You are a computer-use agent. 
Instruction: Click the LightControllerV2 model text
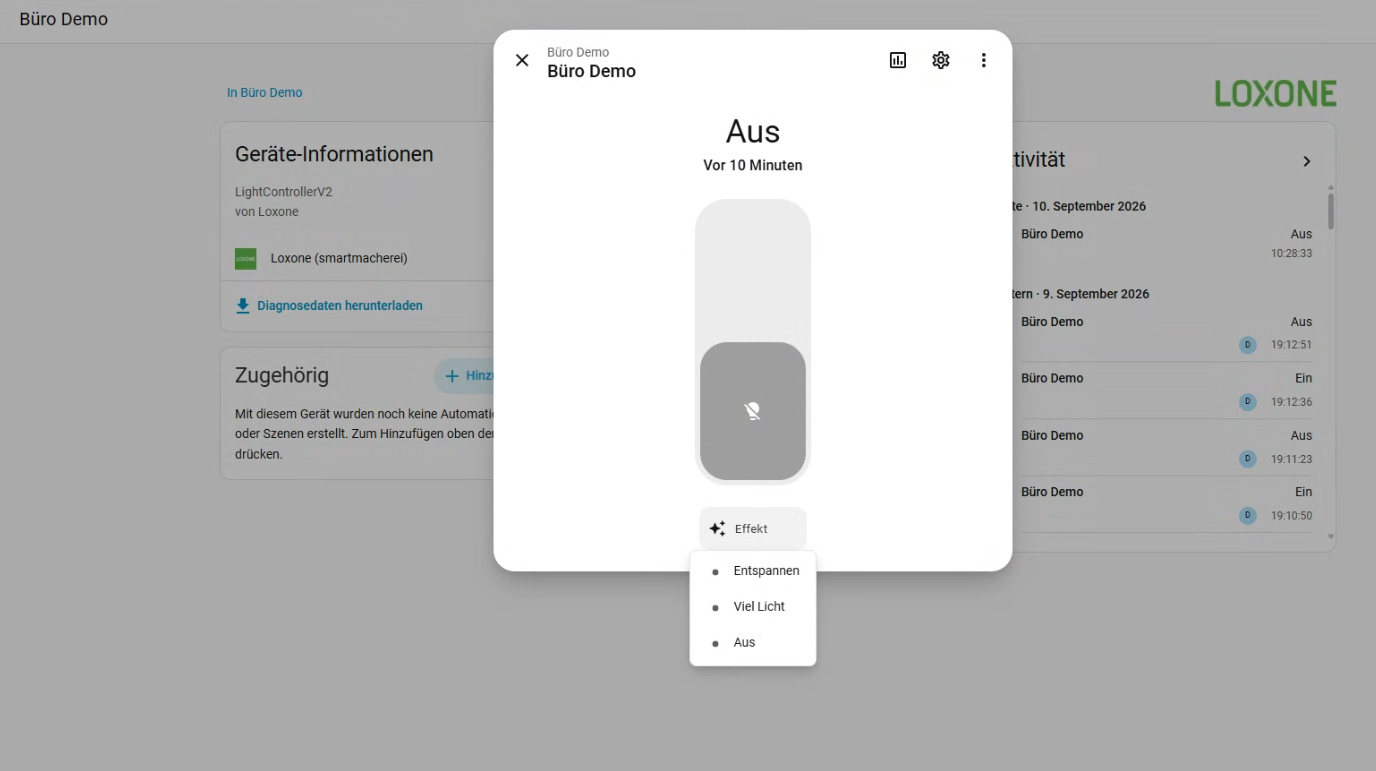pos(284,192)
